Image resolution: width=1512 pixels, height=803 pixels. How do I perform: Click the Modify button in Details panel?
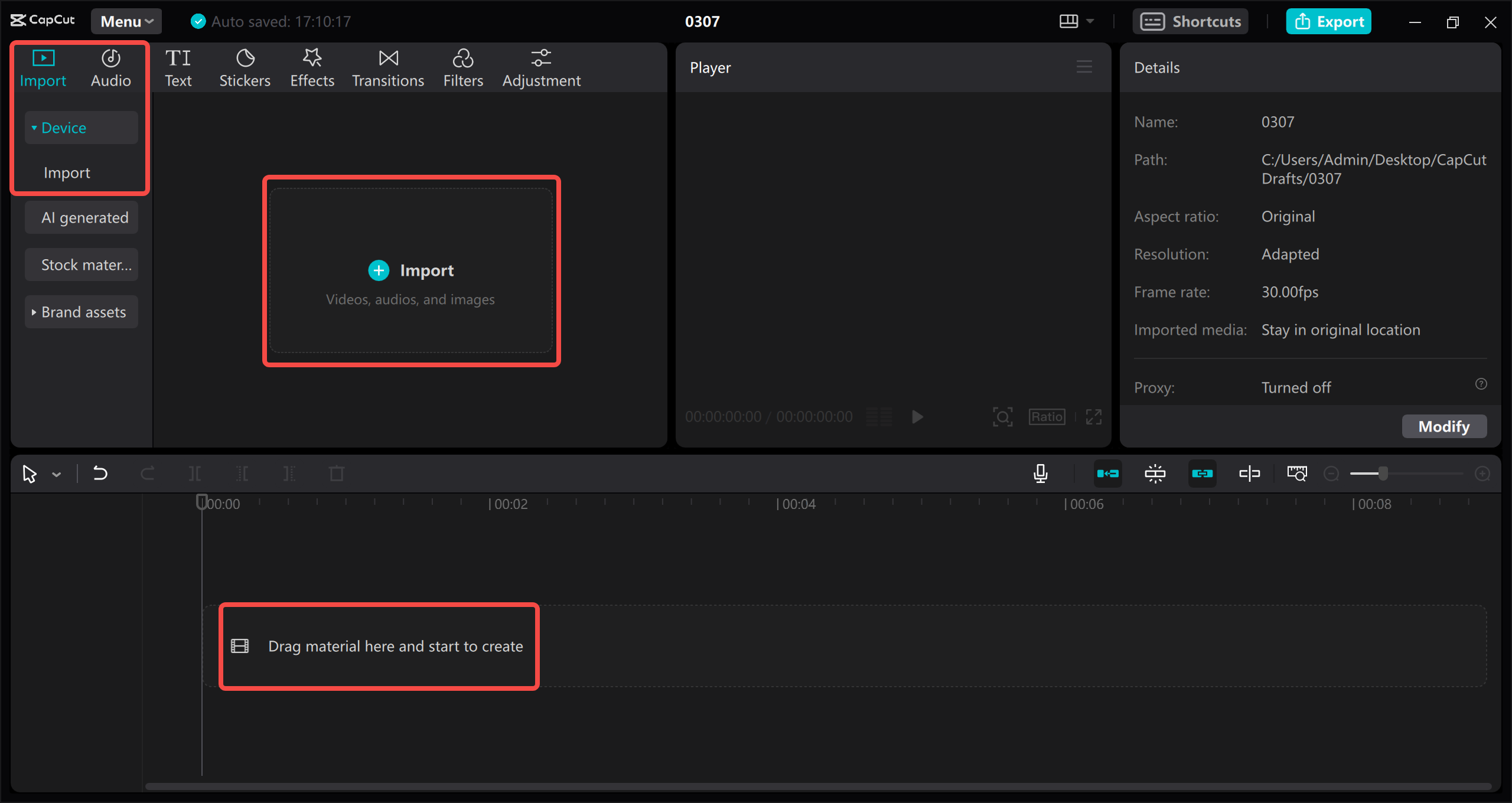(x=1444, y=426)
